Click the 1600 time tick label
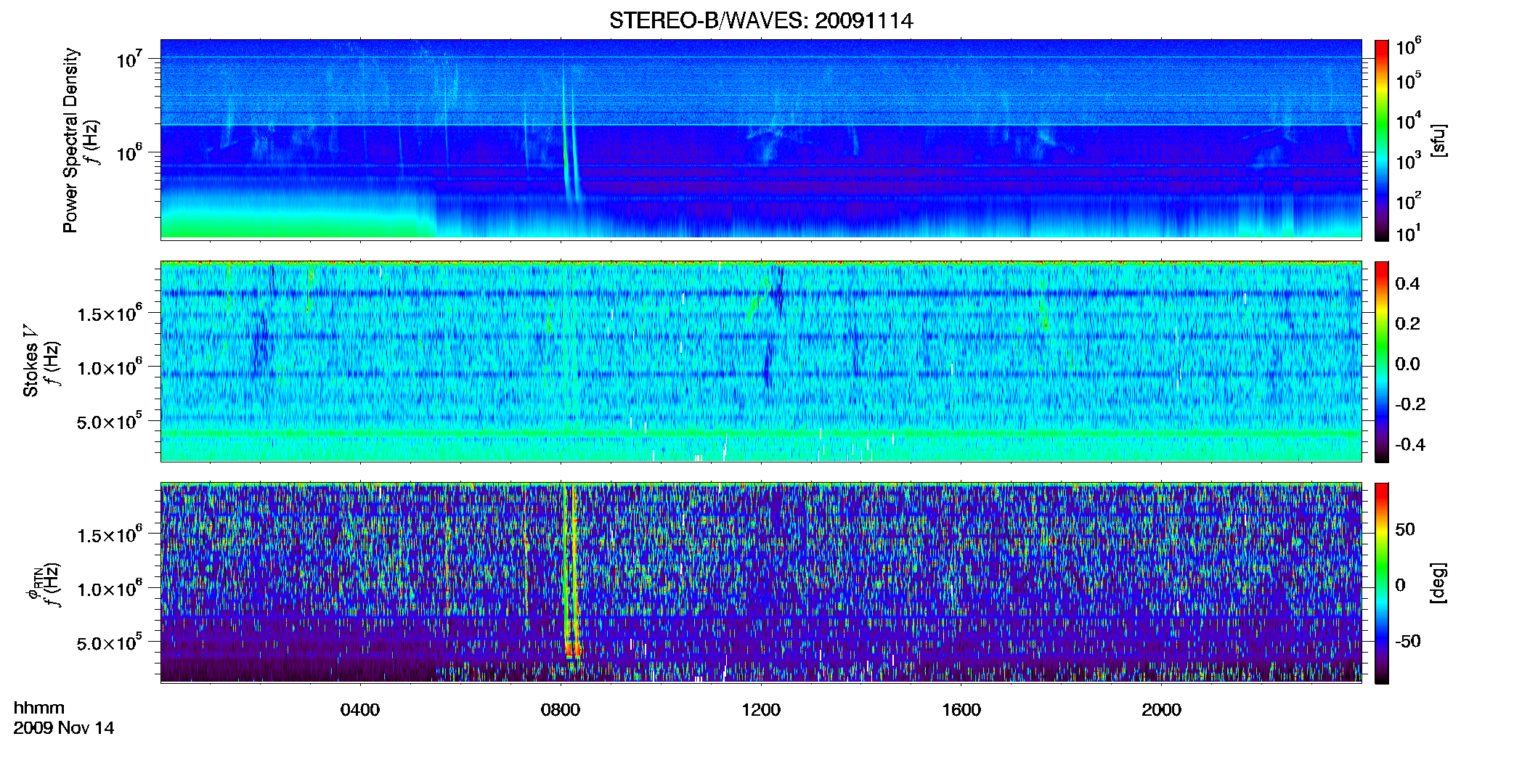 click(961, 710)
